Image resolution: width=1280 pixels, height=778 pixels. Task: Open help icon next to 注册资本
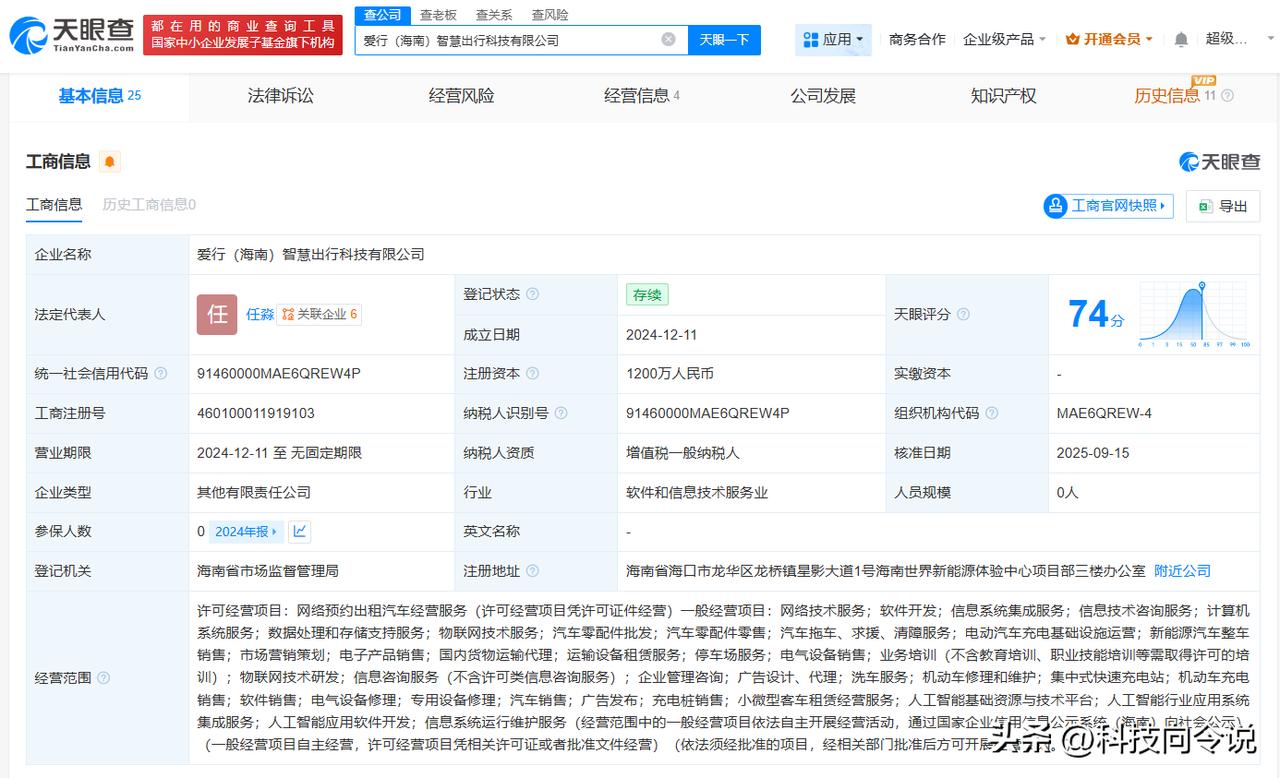click(532, 373)
